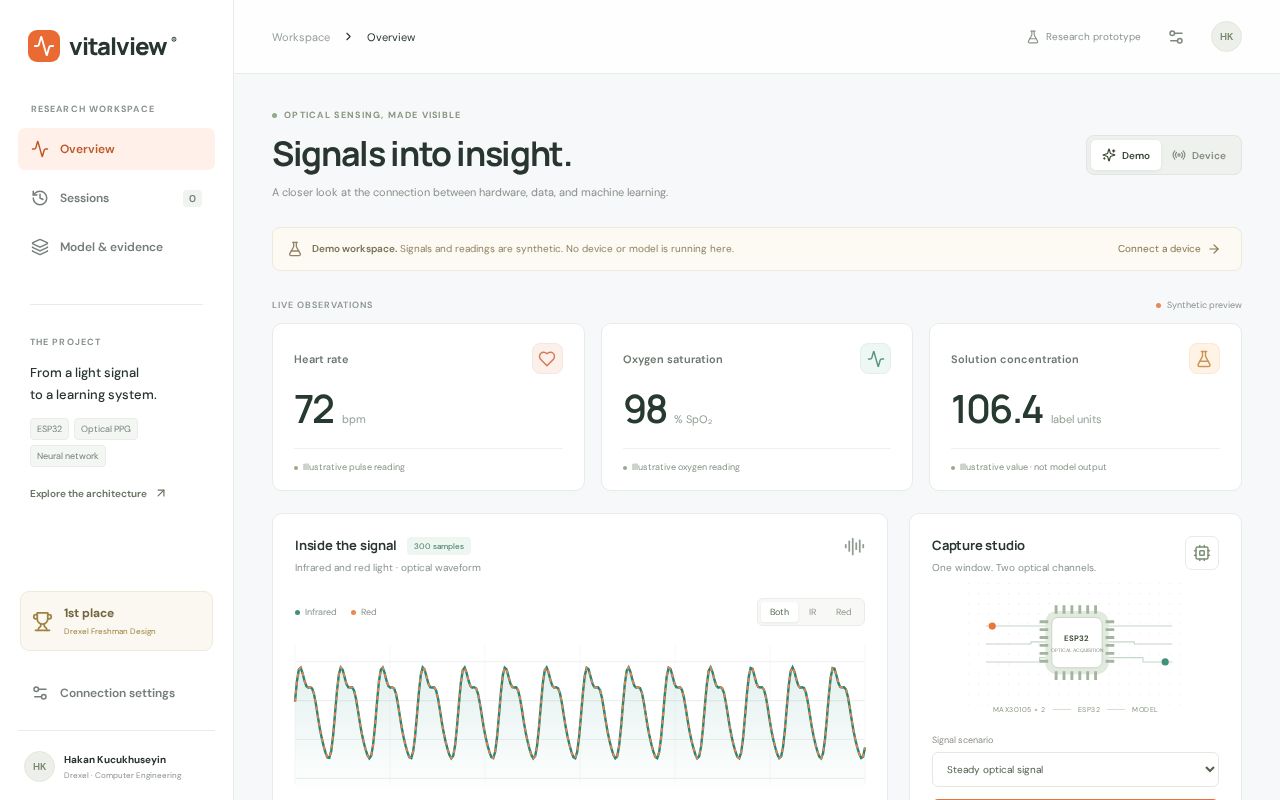
Task: Click the Signals into insight heading
Action: (422, 154)
